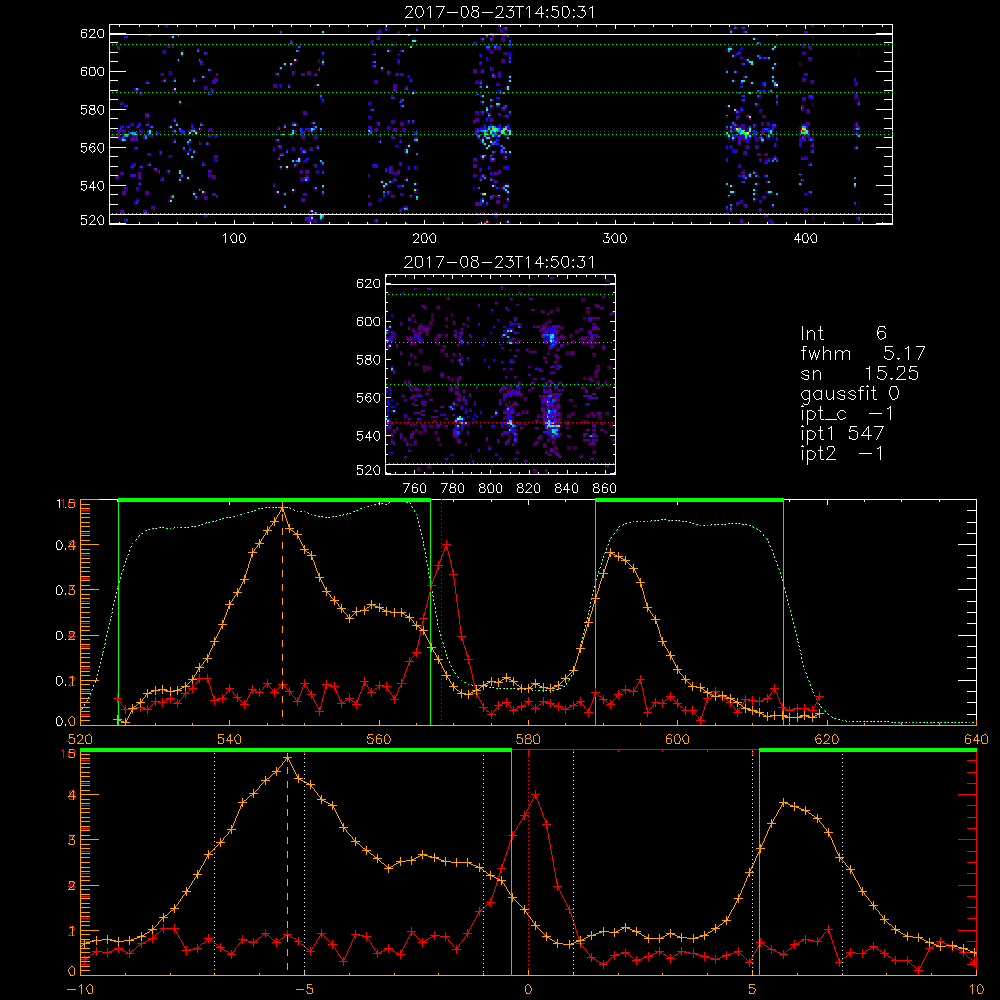Click the red curve peak near 569 in upper profile plot
The height and width of the screenshot is (1000, 1000).
(x=446, y=545)
